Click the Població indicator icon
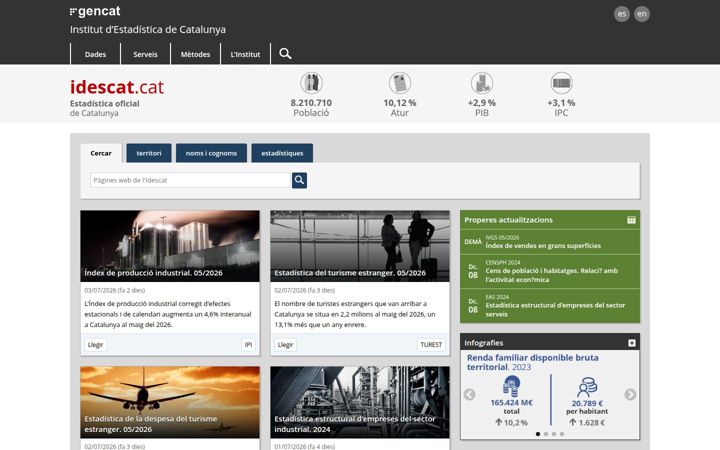This screenshot has height=450, width=720. click(311, 83)
